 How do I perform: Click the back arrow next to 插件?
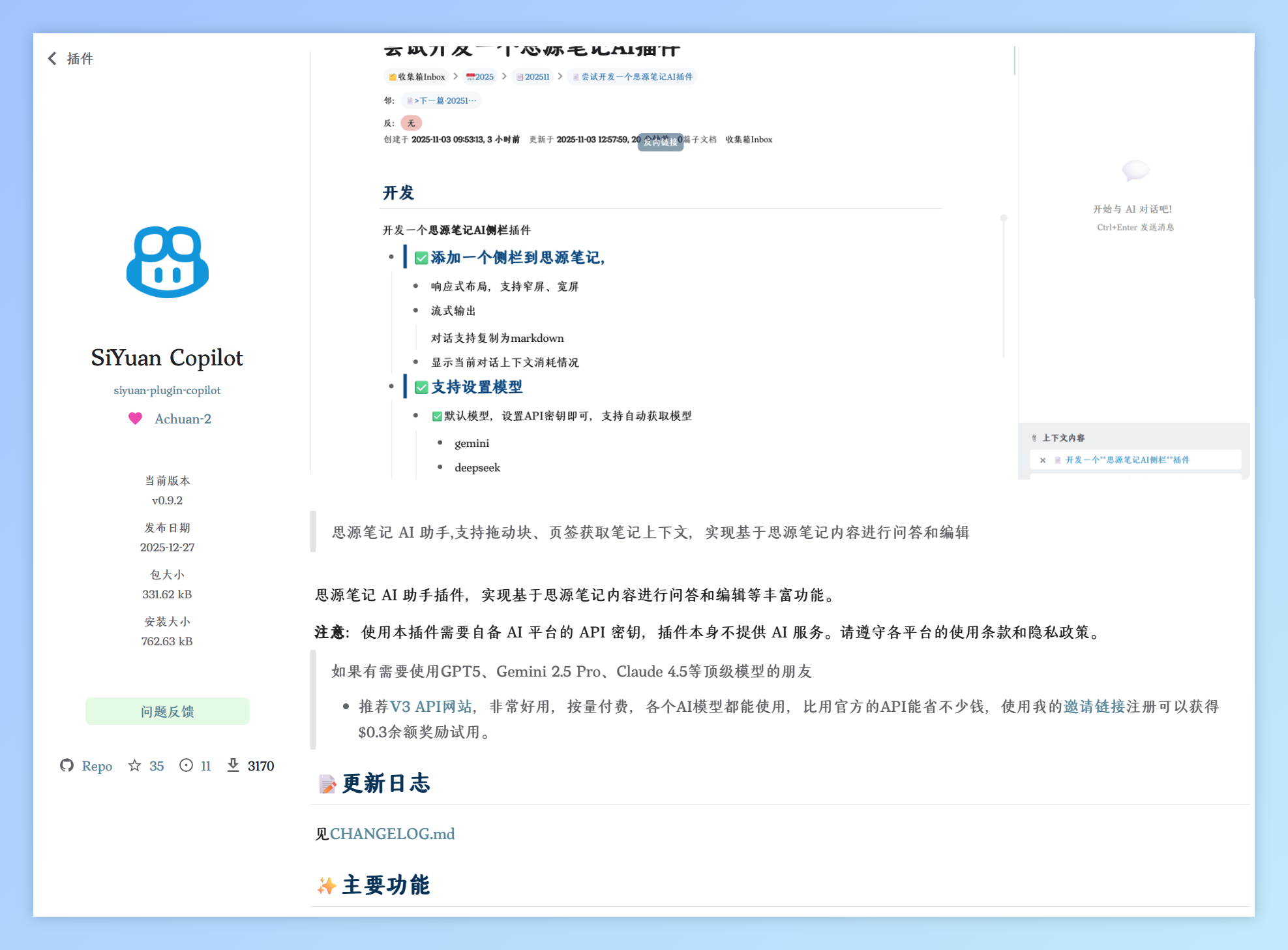52,59
